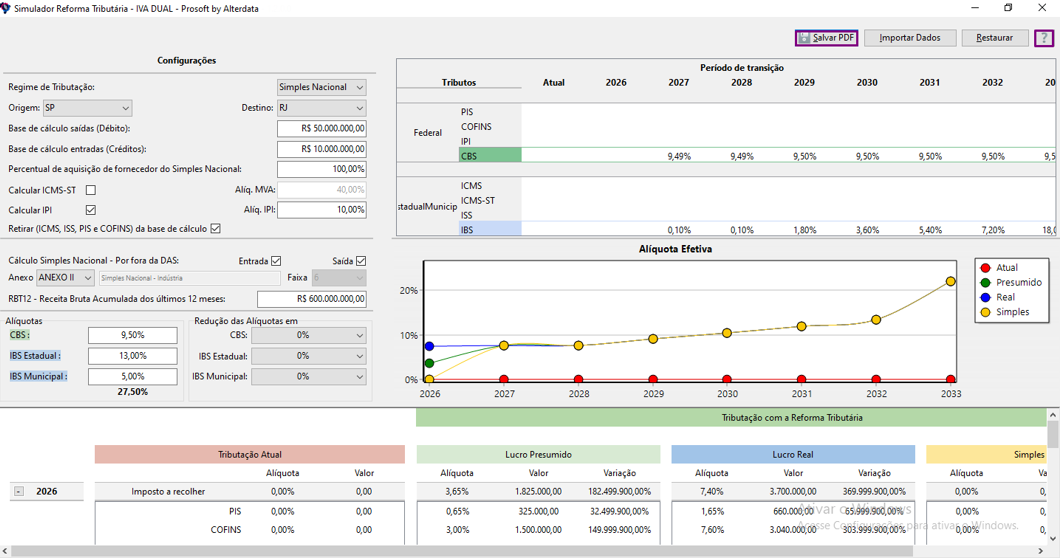The width and height of the screenshot is (1060, 558).
Task: Uncheck the Calcular IPI checkbox
Action: pyautogui.click(x=91, y=210)
